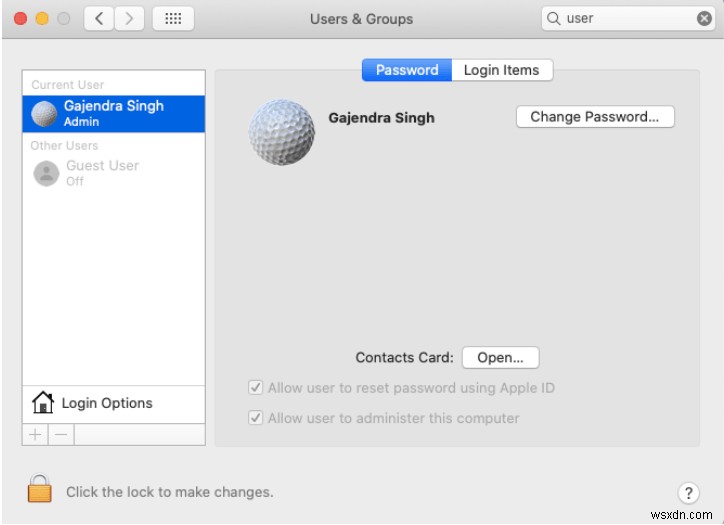Click into the search field containing 'user'
This screenshot has height=525, width=724.
(628, 18)
